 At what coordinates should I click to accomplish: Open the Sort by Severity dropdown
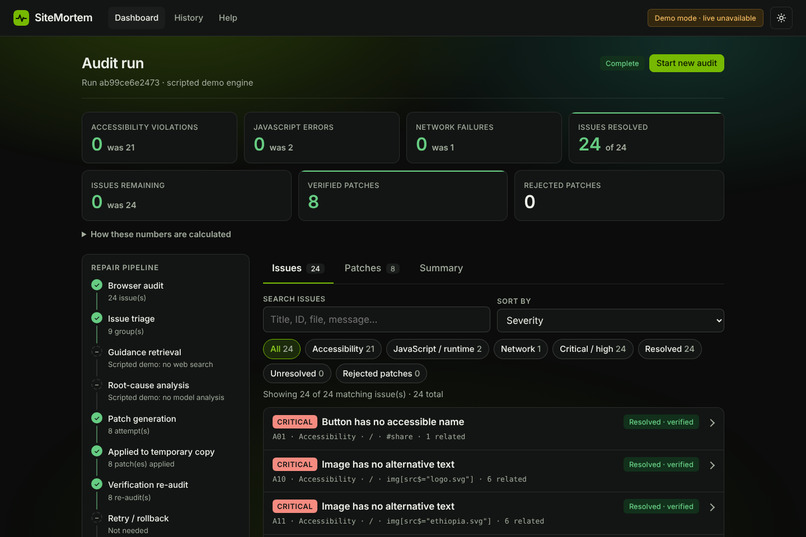610,321
